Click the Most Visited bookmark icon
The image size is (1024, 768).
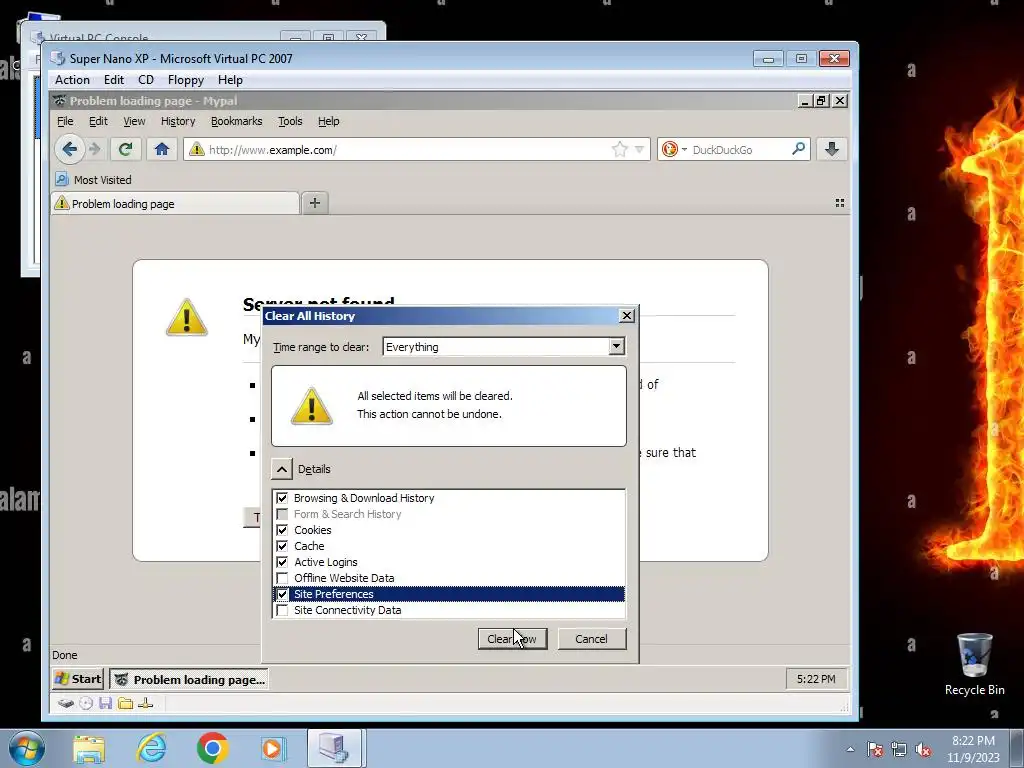point(61,180)
